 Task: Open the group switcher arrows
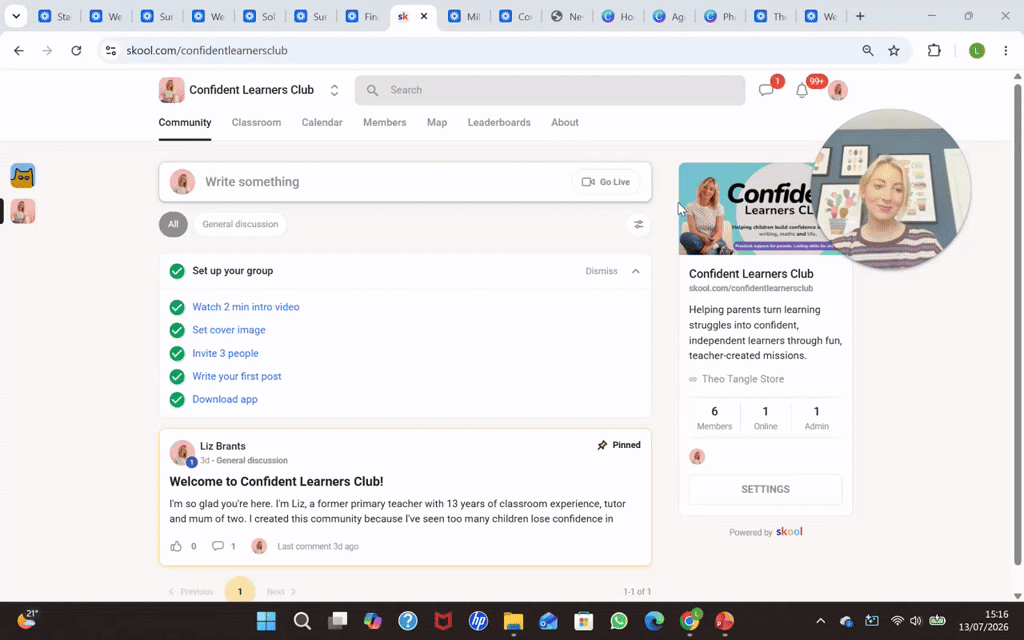tap(334, 90)
